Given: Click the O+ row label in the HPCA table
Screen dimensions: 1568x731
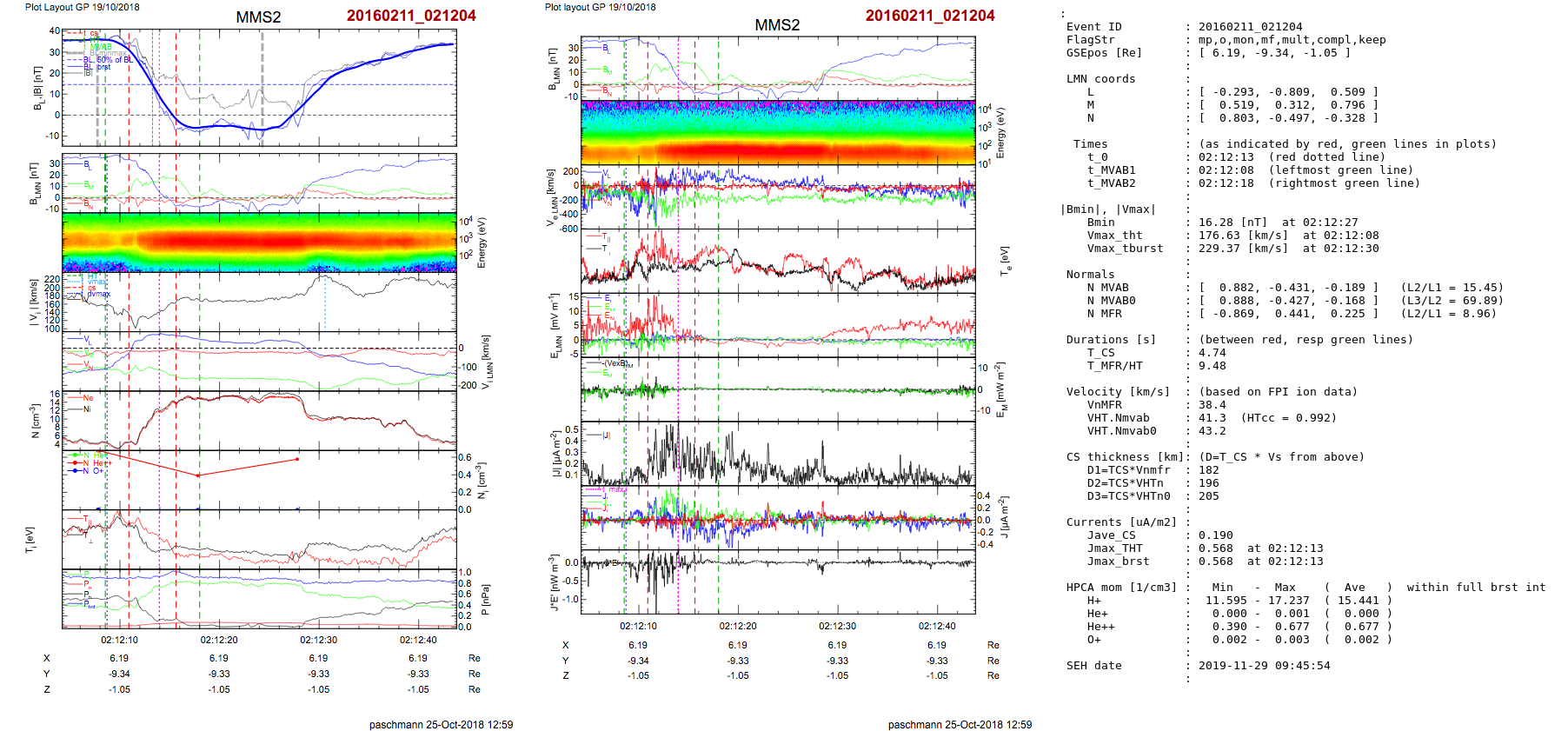Looking at the screenshot, I should (1094, 640).
